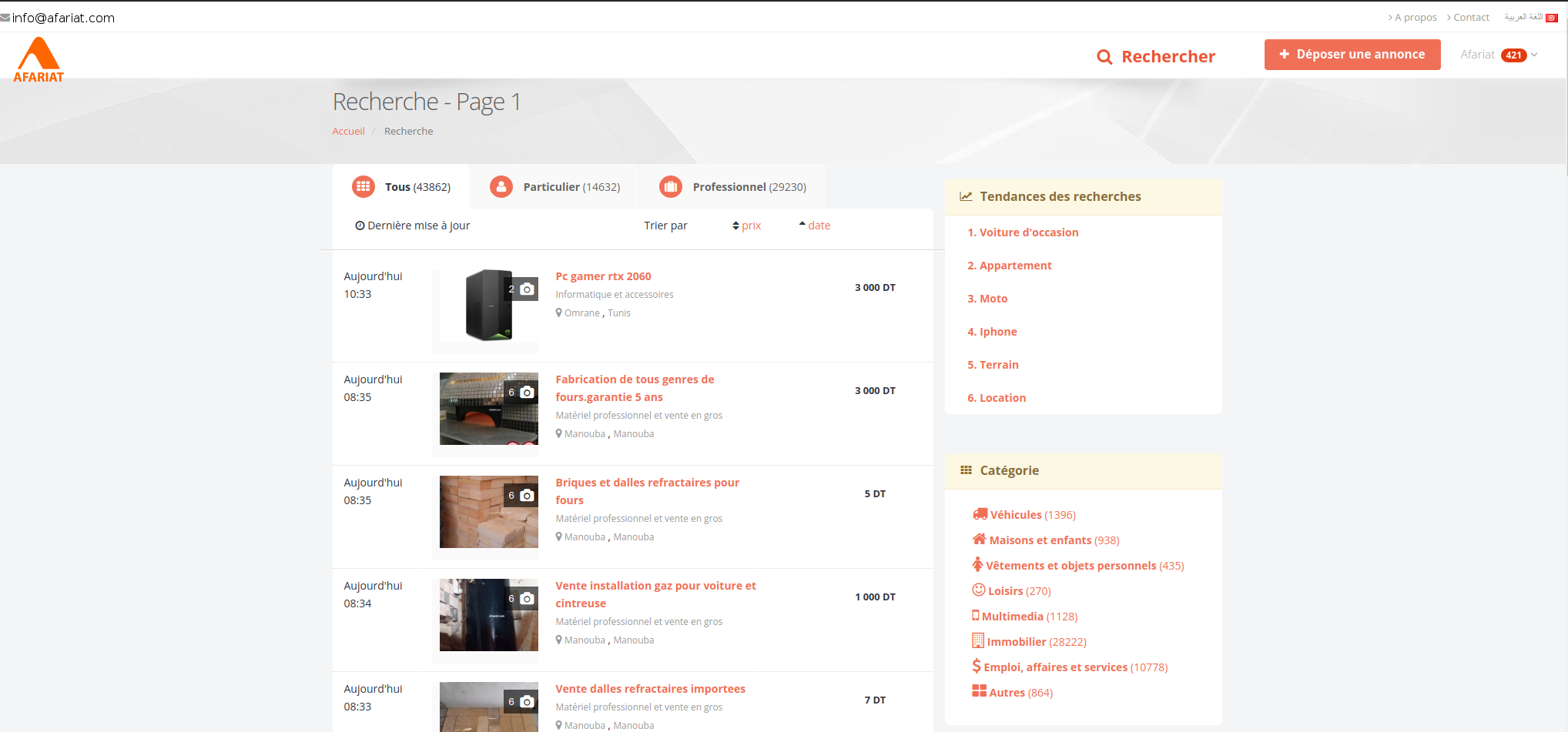Click the Véhicules truck icon

(980, 514)
